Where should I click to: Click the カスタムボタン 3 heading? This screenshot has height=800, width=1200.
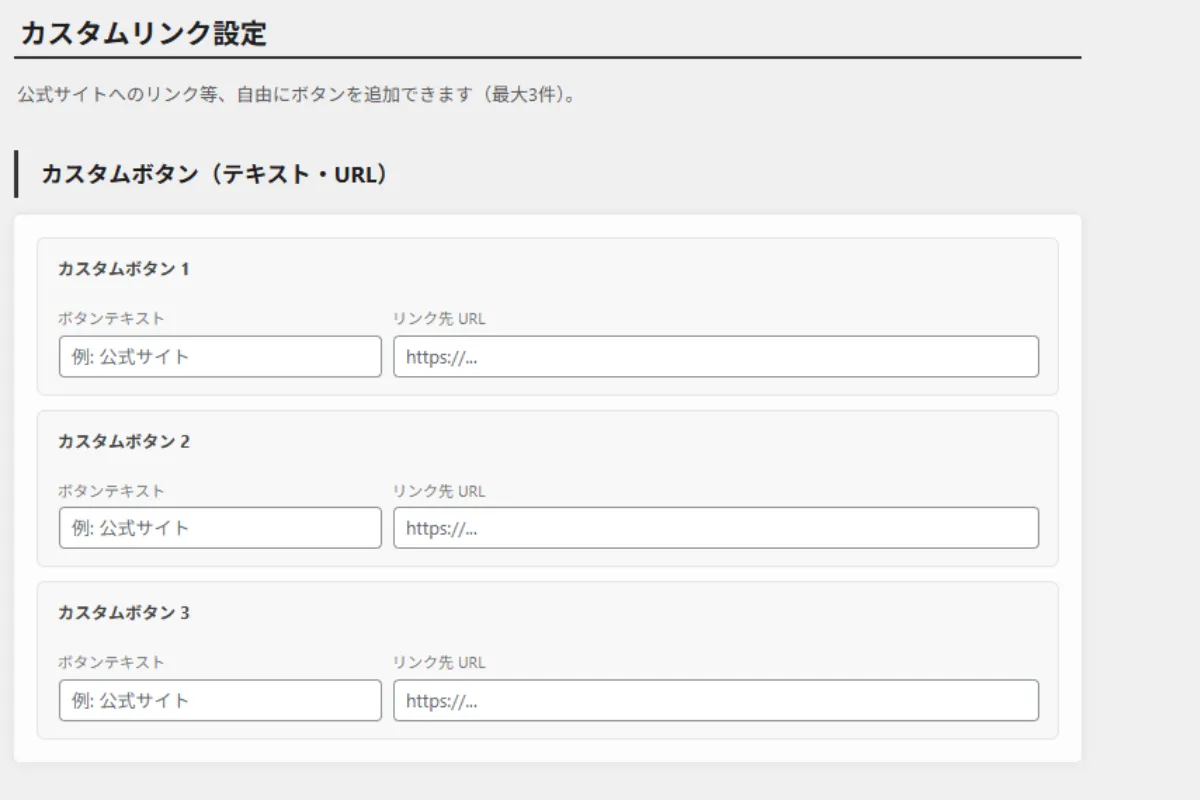tap(123, 613)
